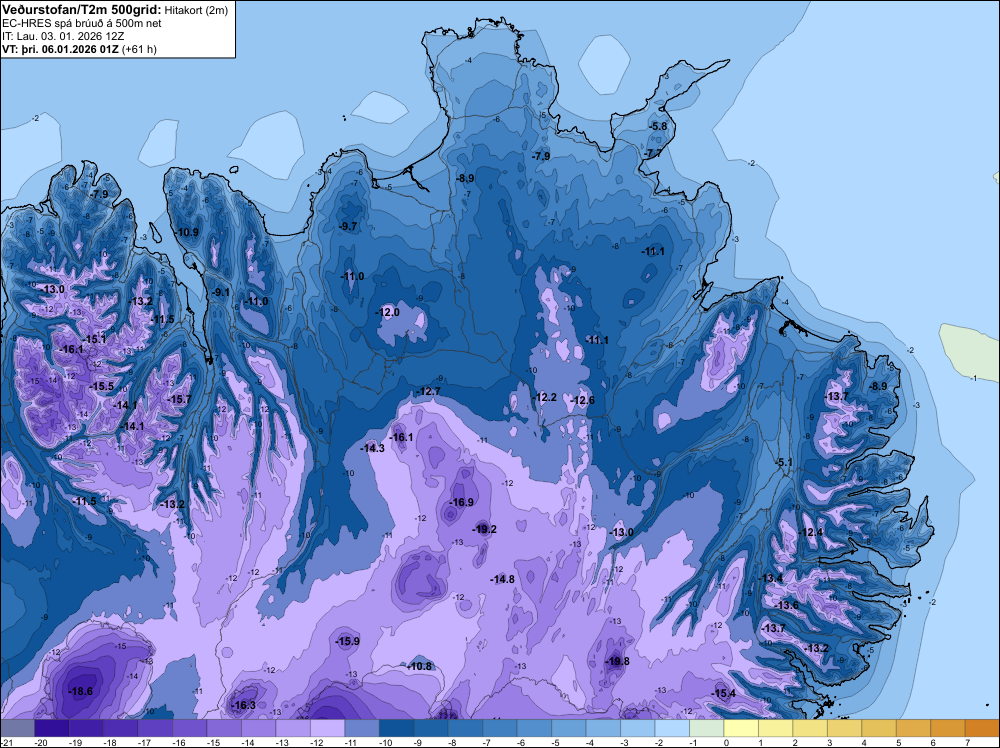1000x748 pixels.
Task: Select the -10.8 temperature label
Action: (x=420, y=666)
